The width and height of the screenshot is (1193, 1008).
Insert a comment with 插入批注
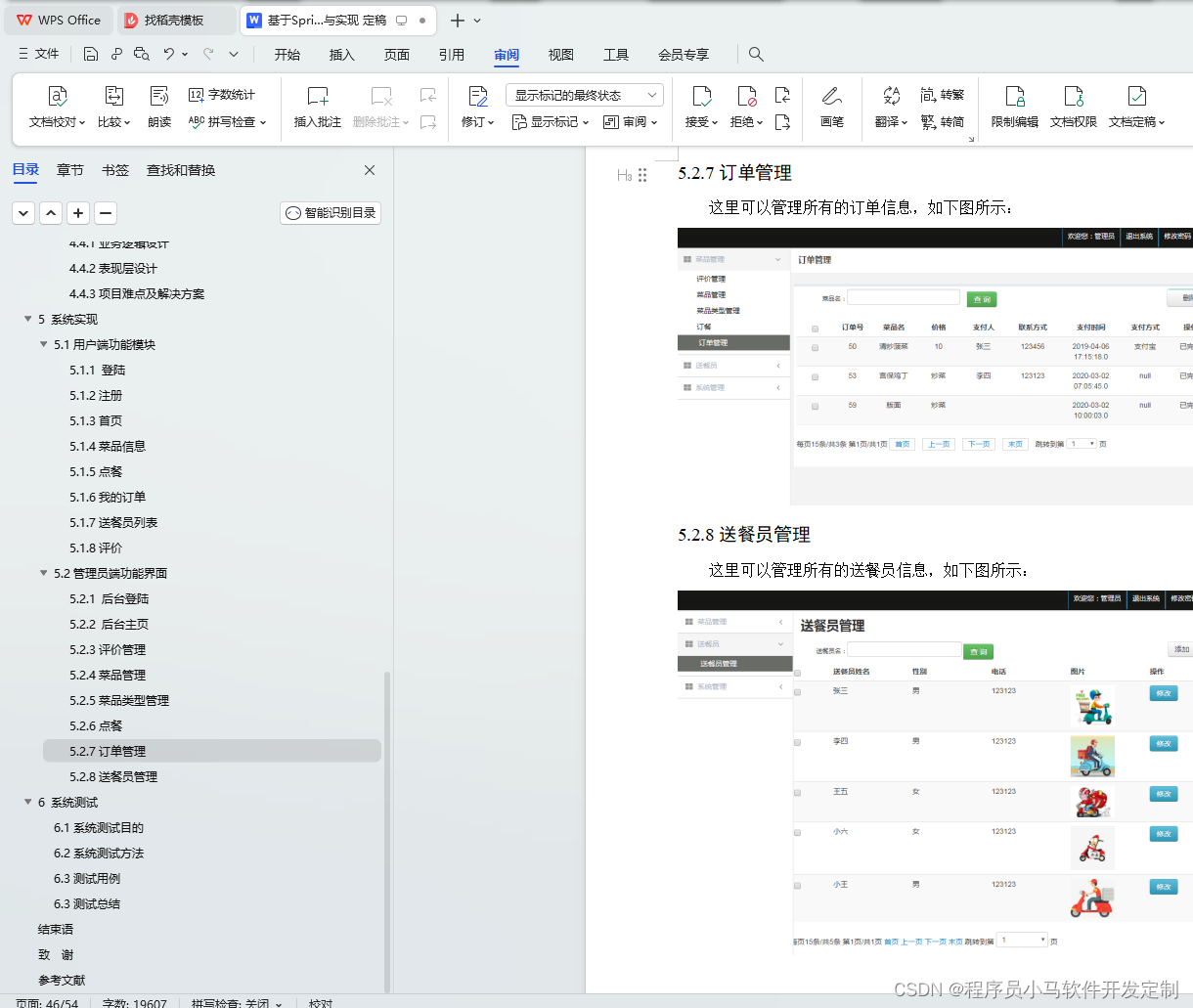pos(318,108)
